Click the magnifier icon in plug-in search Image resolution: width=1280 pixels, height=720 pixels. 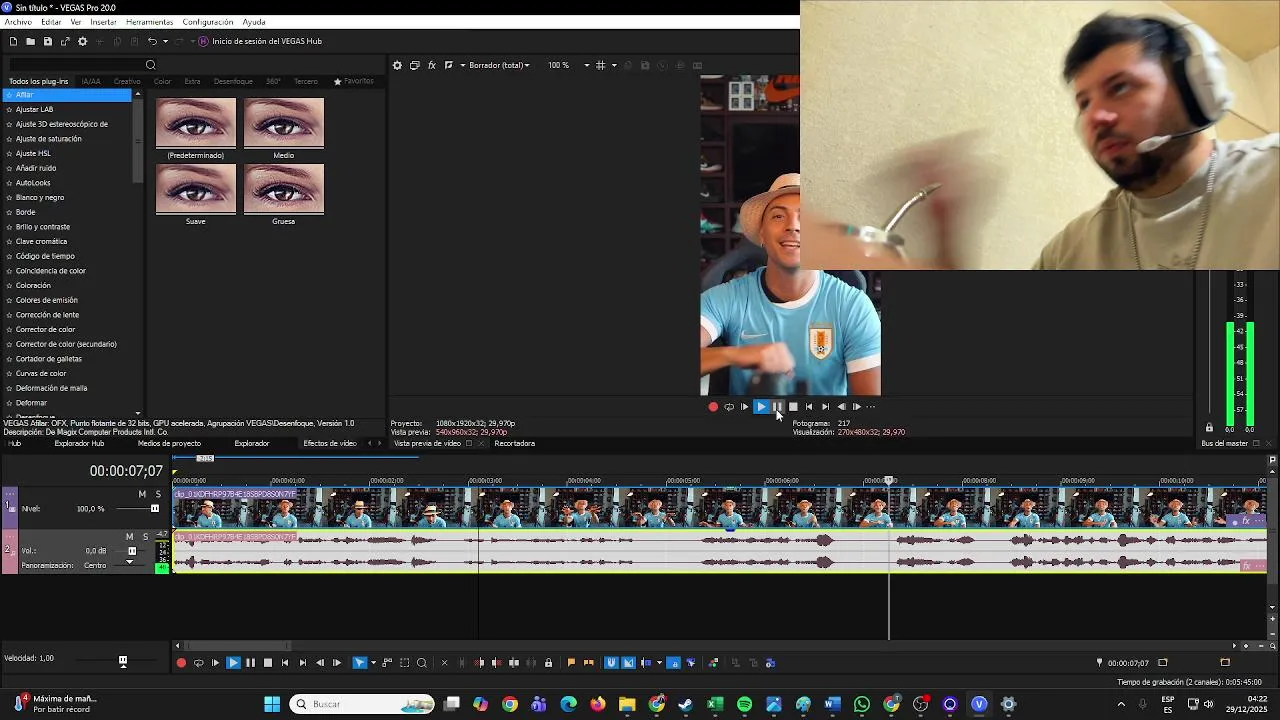click(150, 65)
